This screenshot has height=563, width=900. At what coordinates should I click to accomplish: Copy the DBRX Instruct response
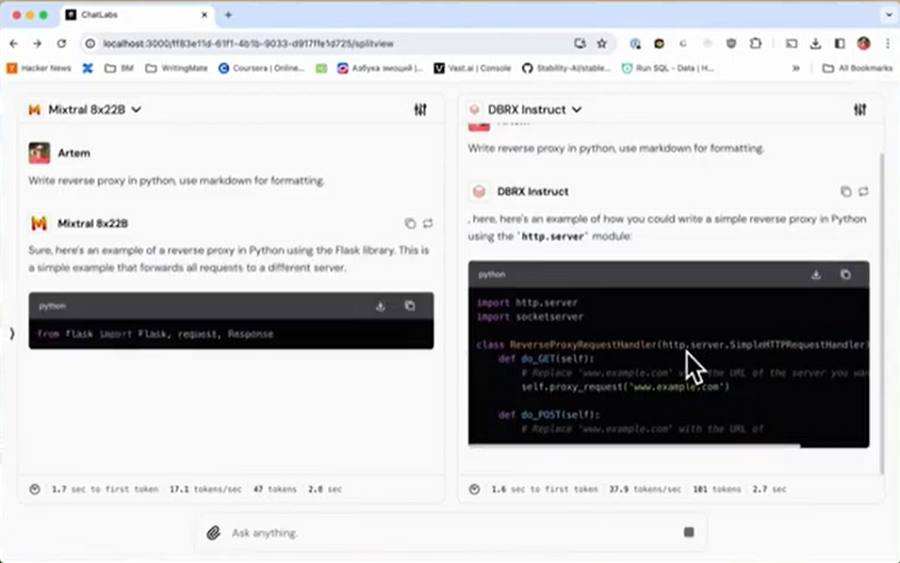click(845, 191)
